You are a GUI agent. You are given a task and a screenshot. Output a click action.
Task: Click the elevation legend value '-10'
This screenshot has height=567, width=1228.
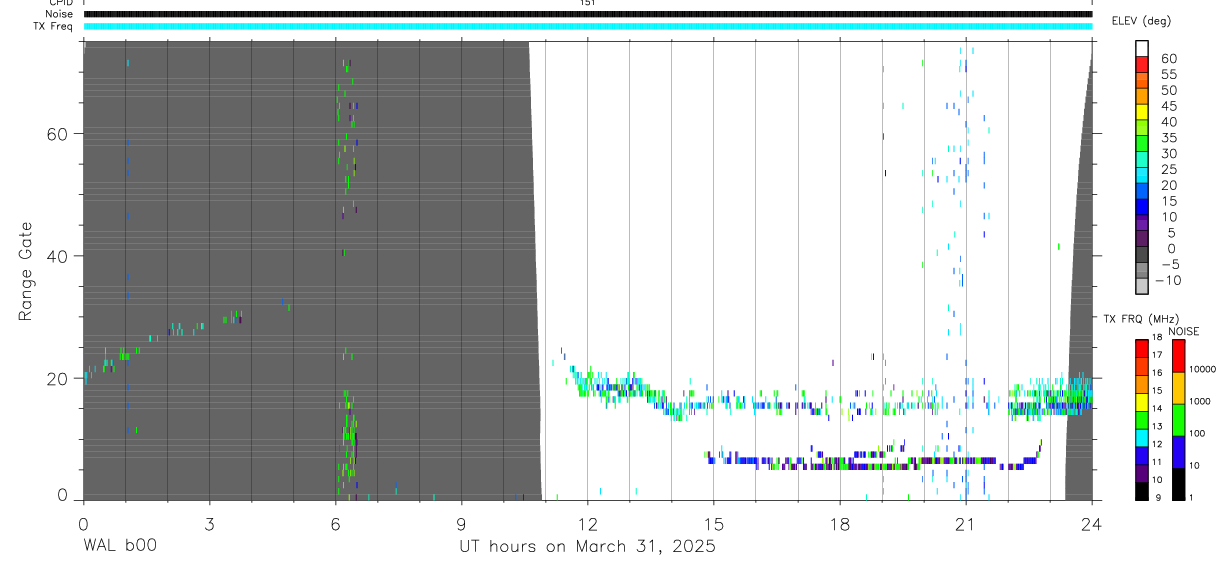point(1166,280)
